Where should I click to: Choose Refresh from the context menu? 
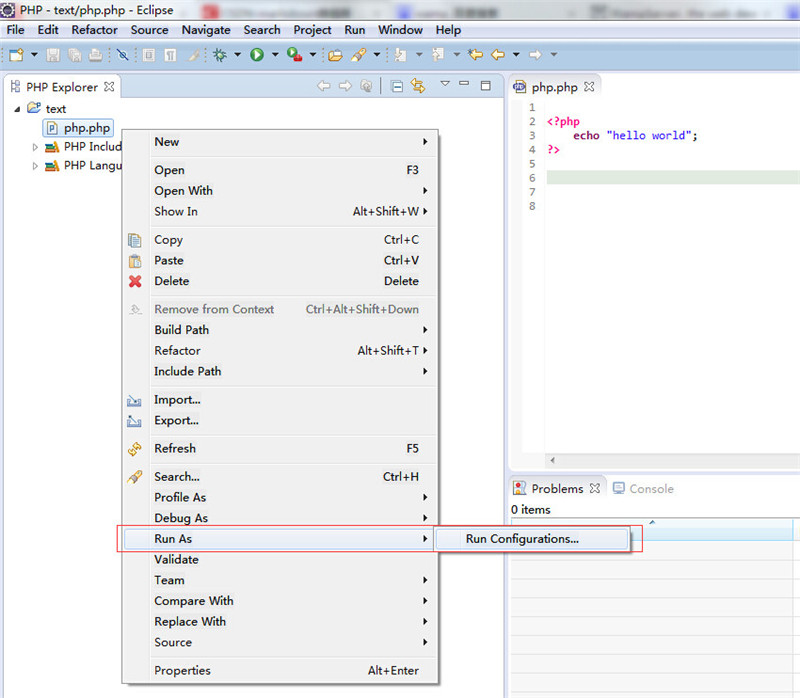tap(175, 449)
